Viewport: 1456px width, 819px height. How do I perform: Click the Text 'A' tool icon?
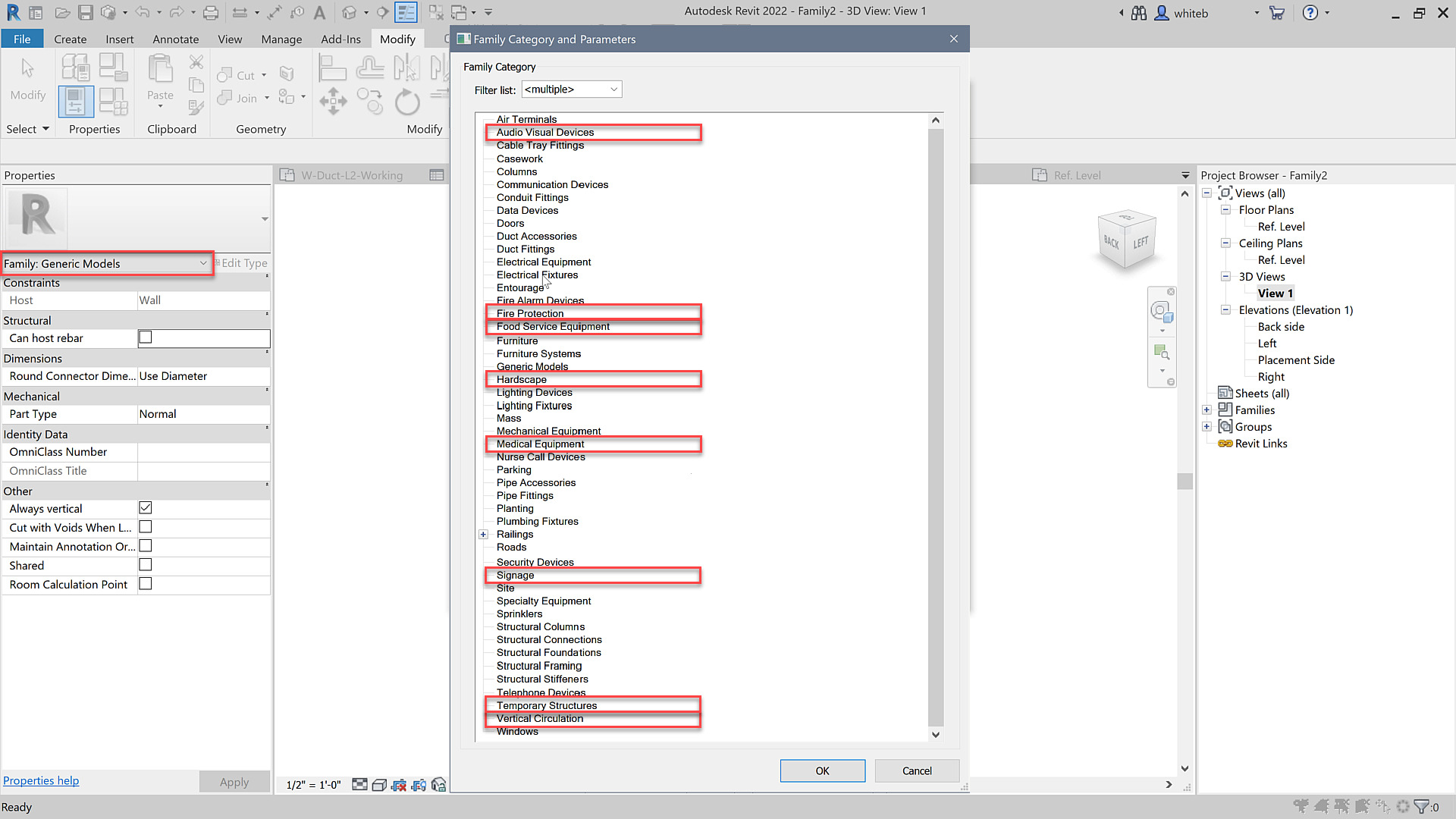tap(319, 12)
